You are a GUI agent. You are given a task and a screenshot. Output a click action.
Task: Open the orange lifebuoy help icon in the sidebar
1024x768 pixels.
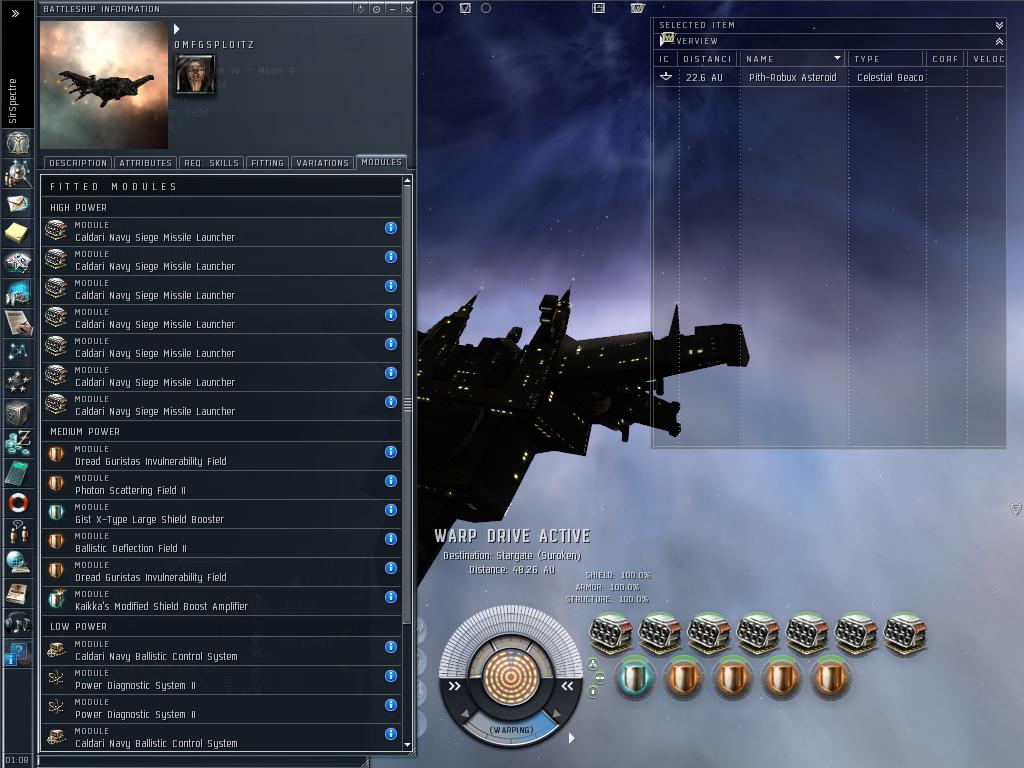18,502
